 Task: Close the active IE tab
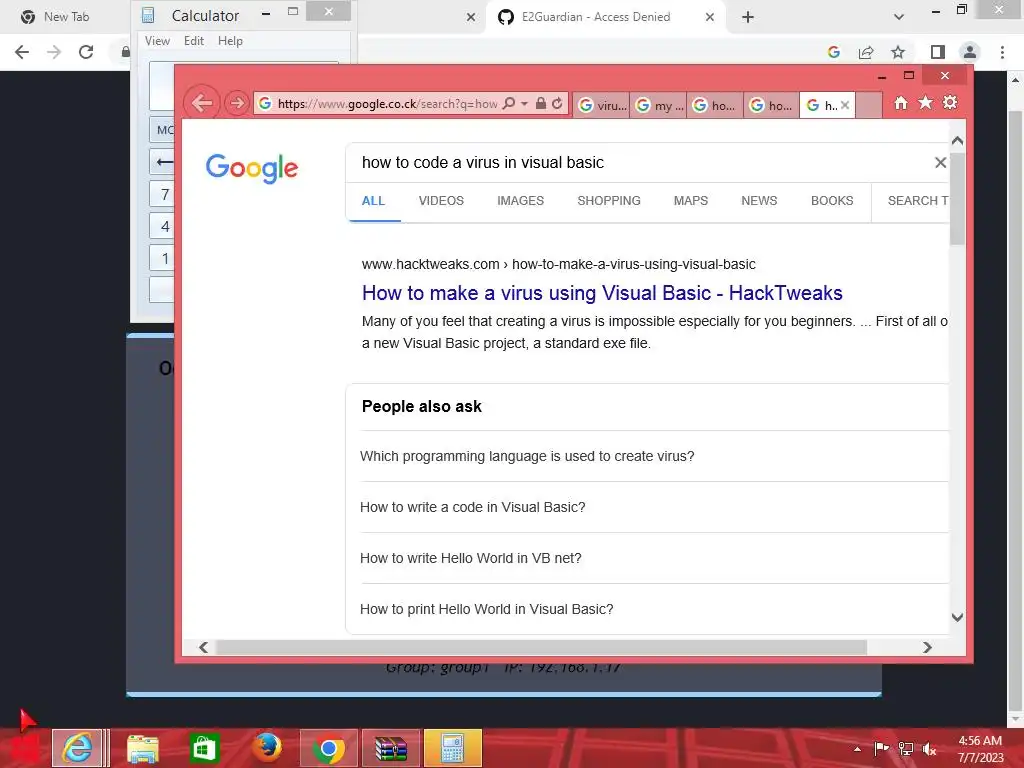845,104
